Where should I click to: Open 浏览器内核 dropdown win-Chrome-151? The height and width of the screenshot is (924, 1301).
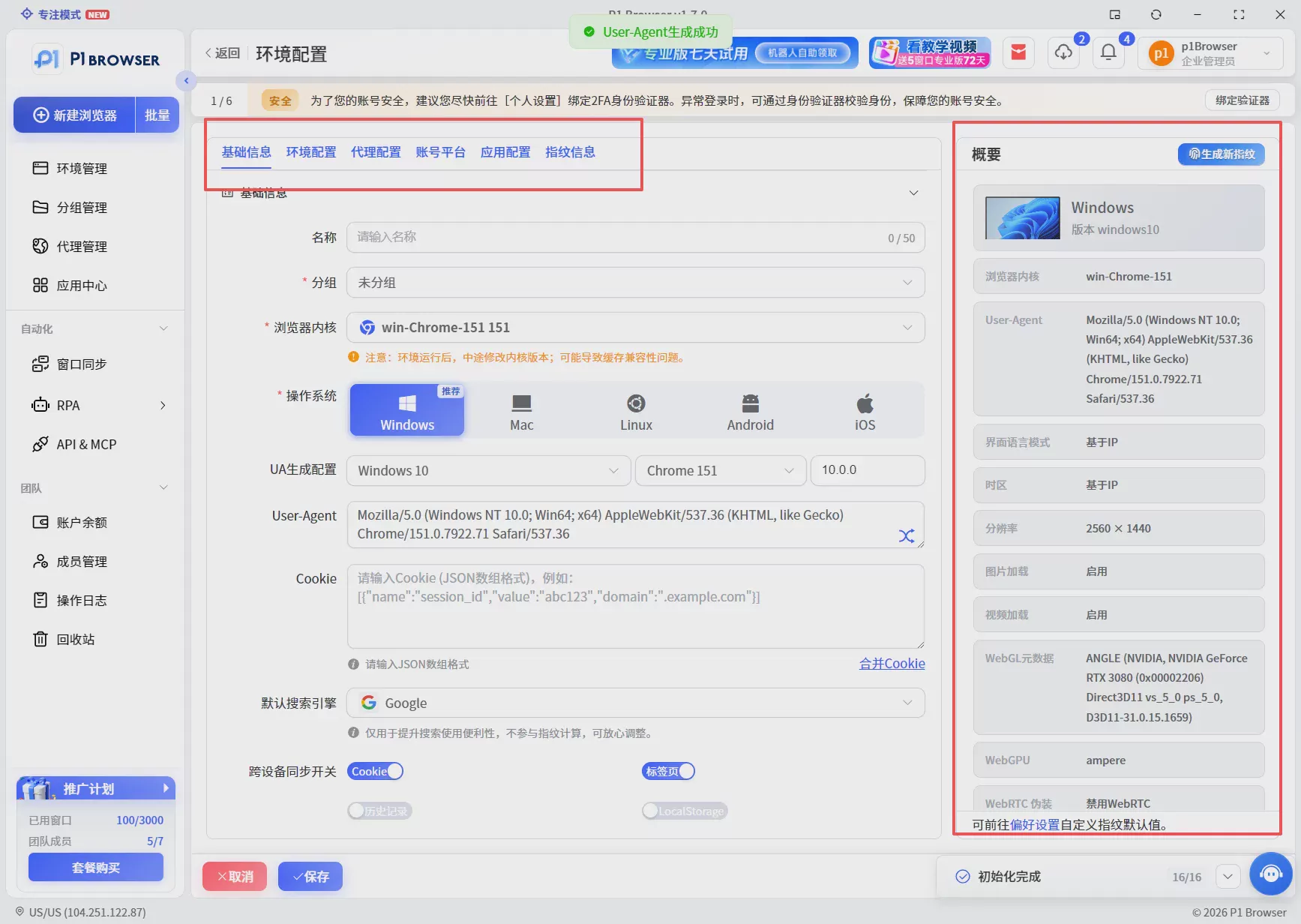tap(636, 328)
